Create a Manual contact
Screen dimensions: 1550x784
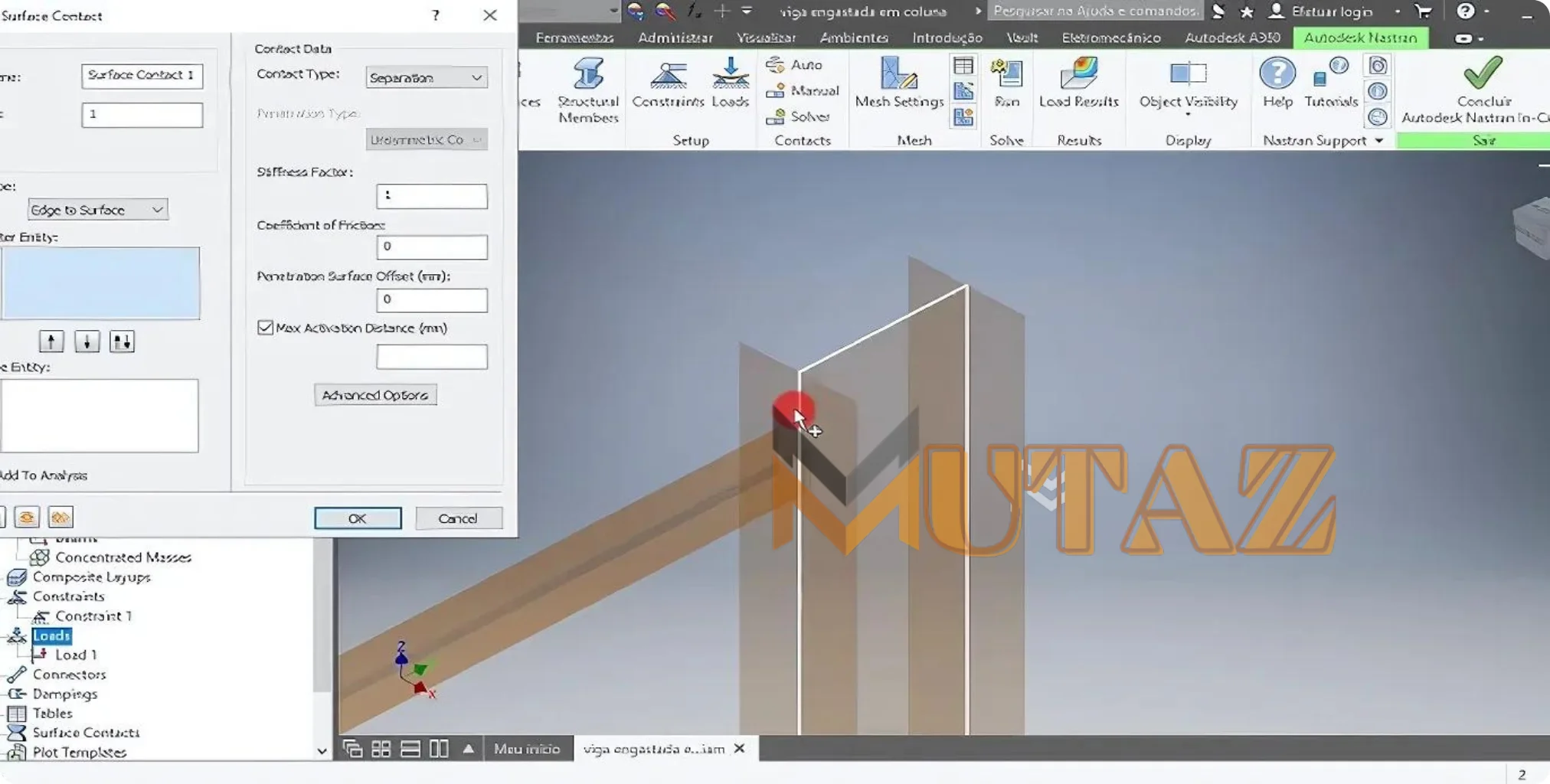pyautogui.click(x=803, y=90)
